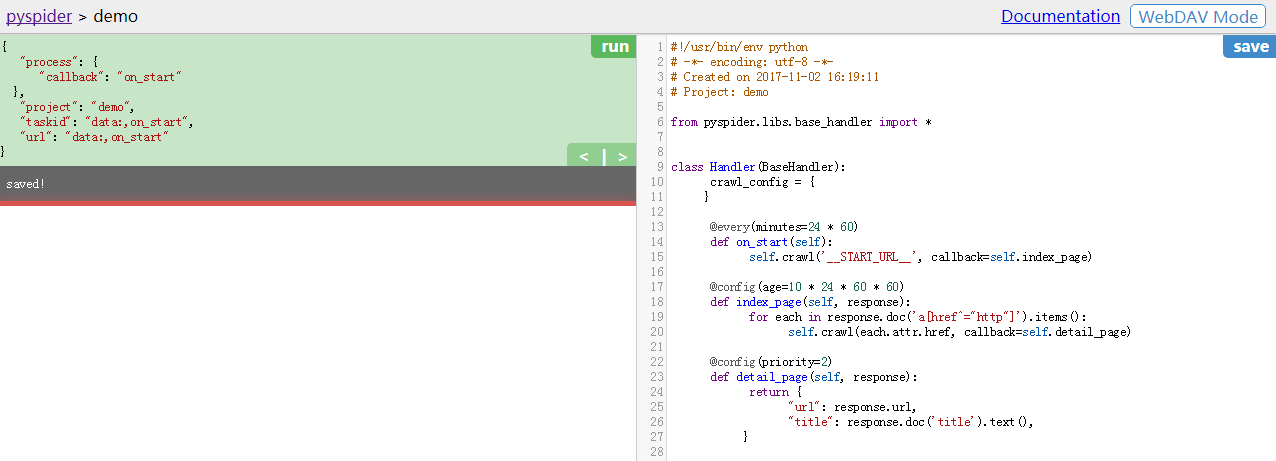Image resolution: width=1276 pixels, height=461 pixels.
Task: Click the 'saved!' status message
Action: [x=26, y=184]
